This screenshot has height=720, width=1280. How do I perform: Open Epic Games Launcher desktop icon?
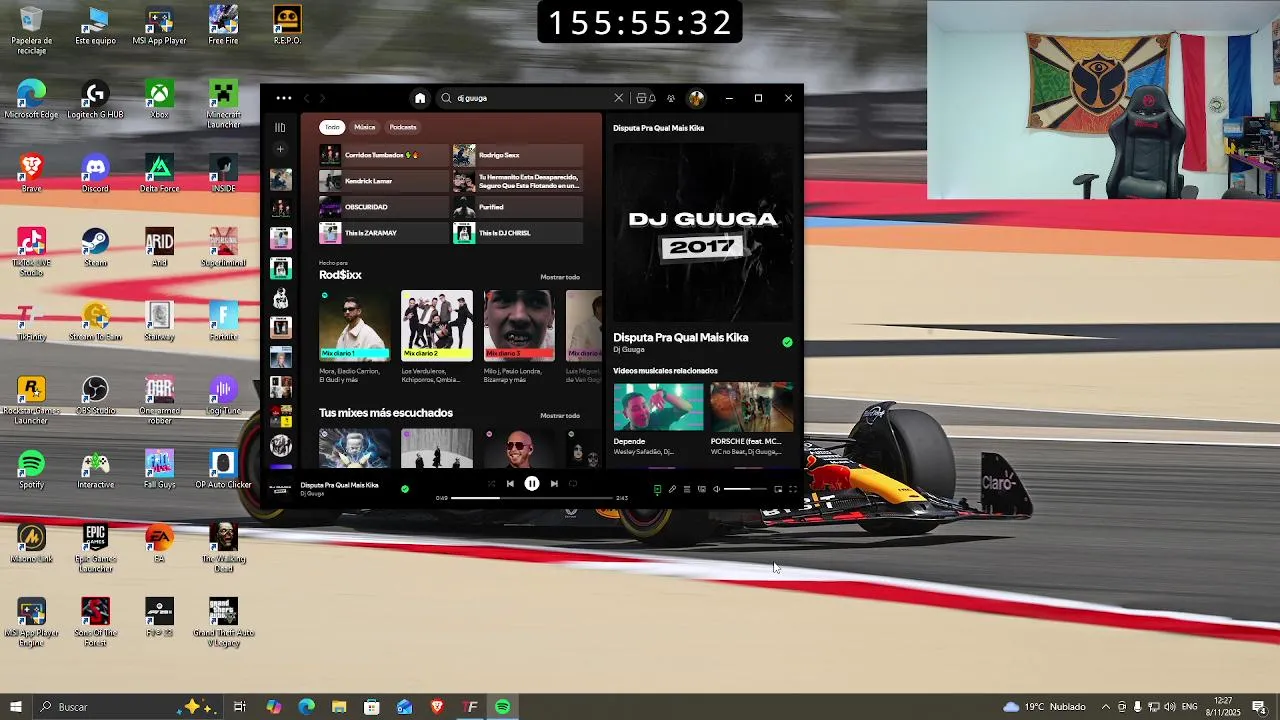[x=95, y=548]
